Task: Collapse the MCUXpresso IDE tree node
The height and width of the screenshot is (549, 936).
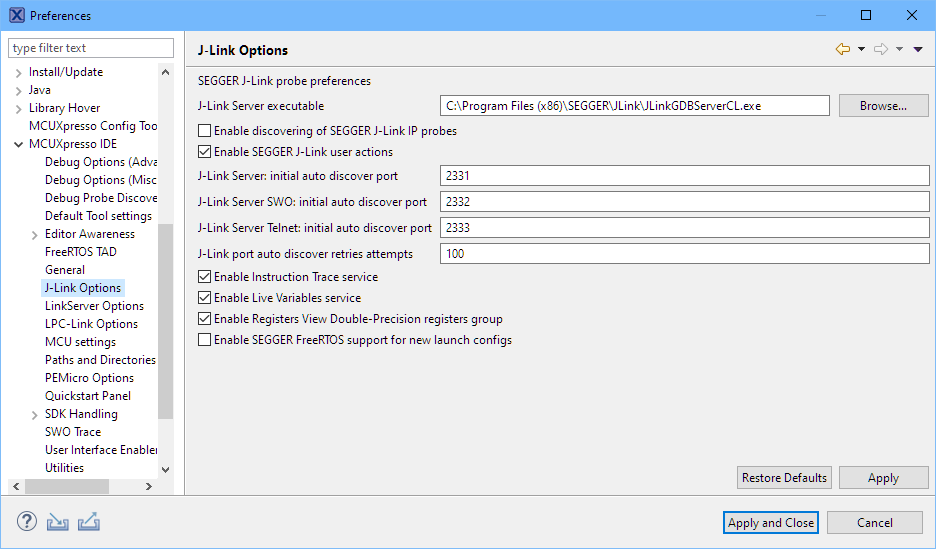Action: (19, 144)
